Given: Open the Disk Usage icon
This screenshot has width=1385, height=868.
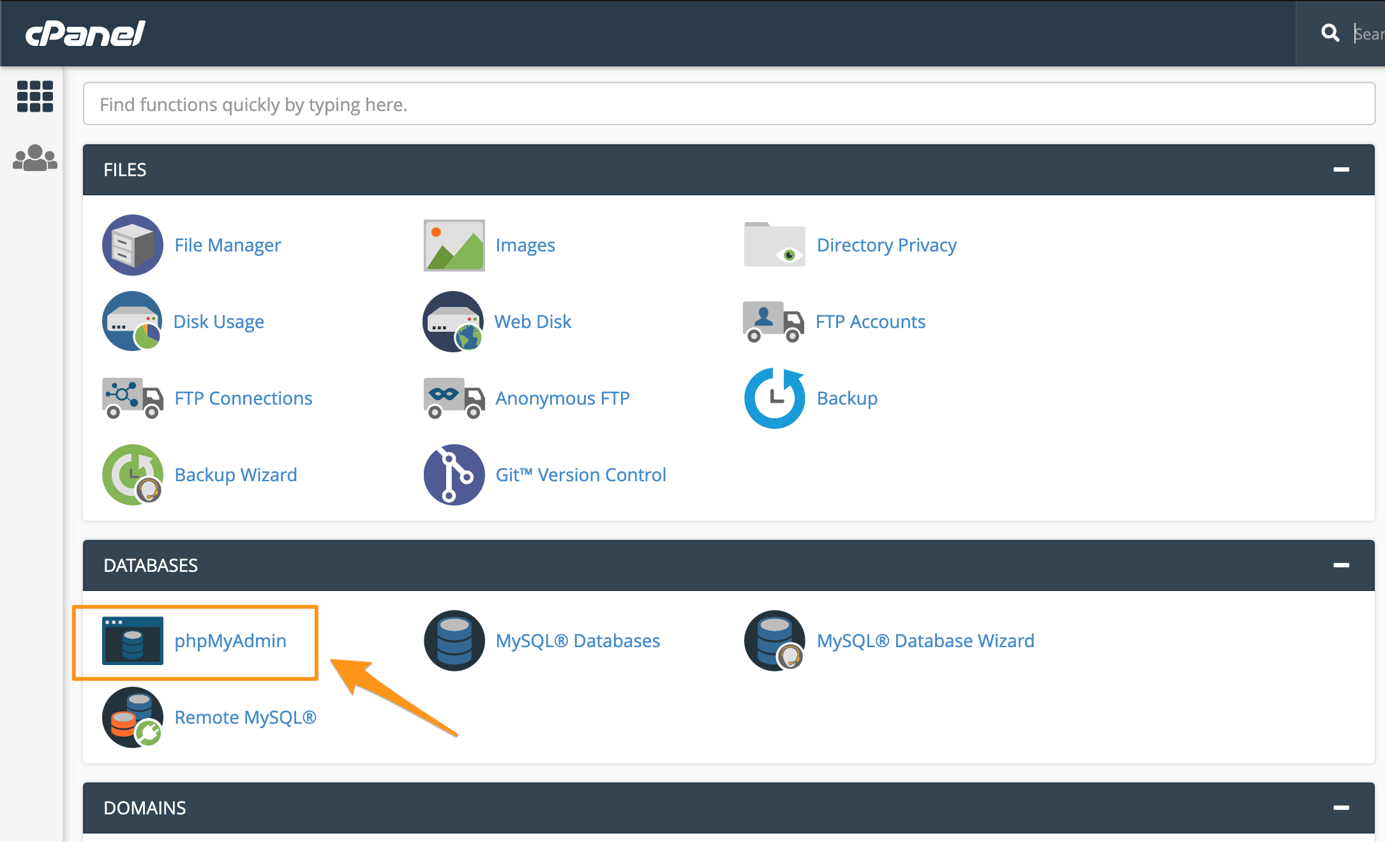Looking at the screenshot, I should click(133, 322).
